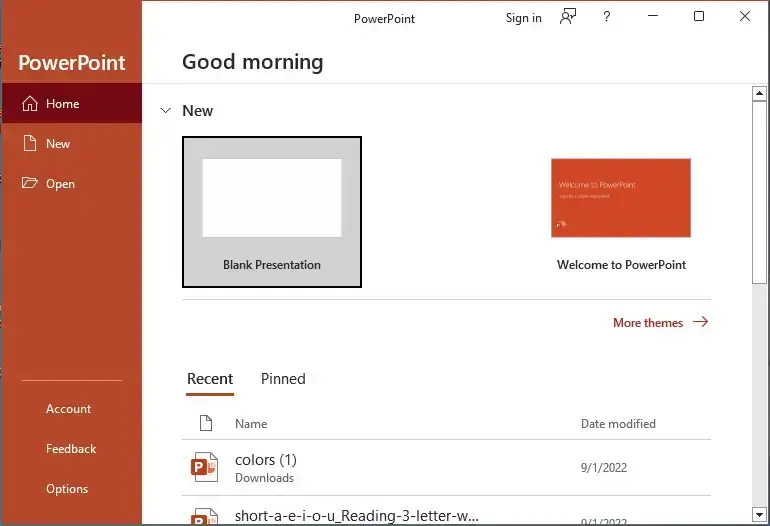The width and height of the screenshot is (770, 526).
Task: Minimize the PowerPoint window
Action: pos(653,16)
